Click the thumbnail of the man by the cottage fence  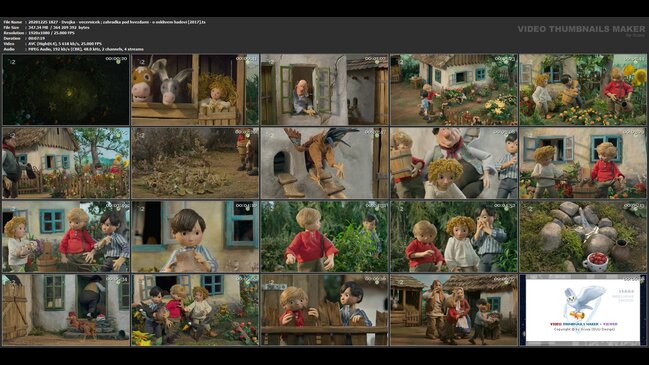(x=66, y=163)
